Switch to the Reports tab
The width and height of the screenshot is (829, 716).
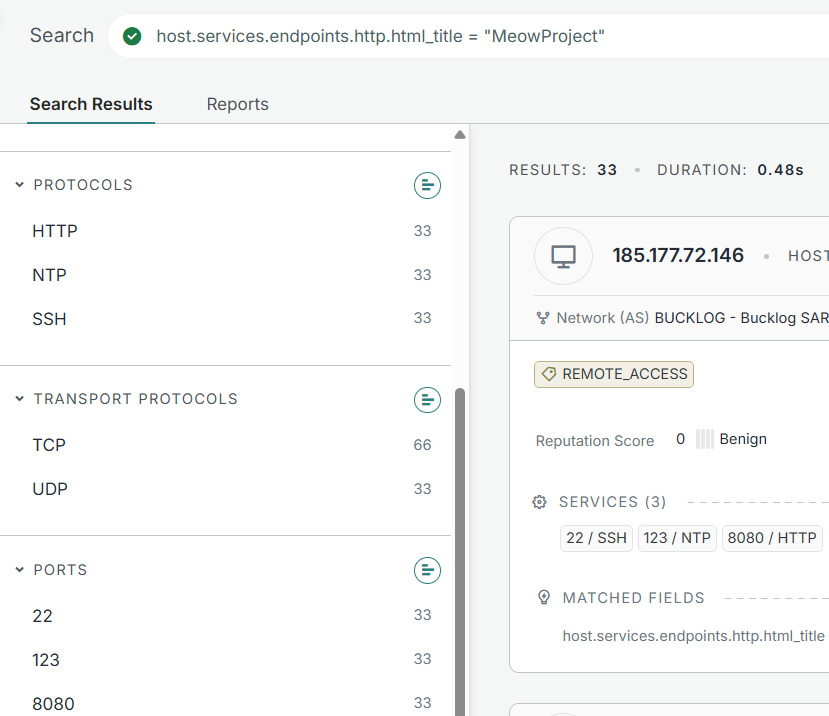click(x=237, y=104)
